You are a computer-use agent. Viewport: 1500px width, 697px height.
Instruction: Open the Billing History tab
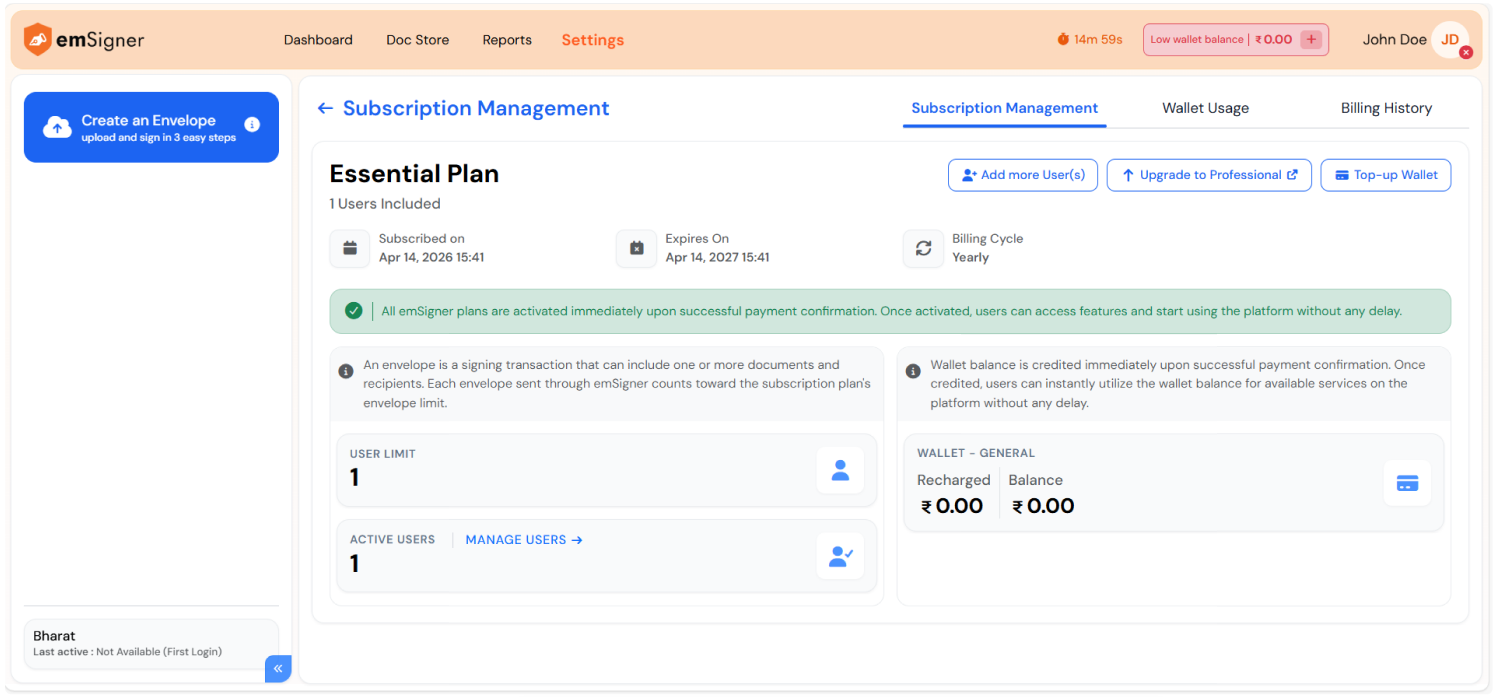(1386, 108)
